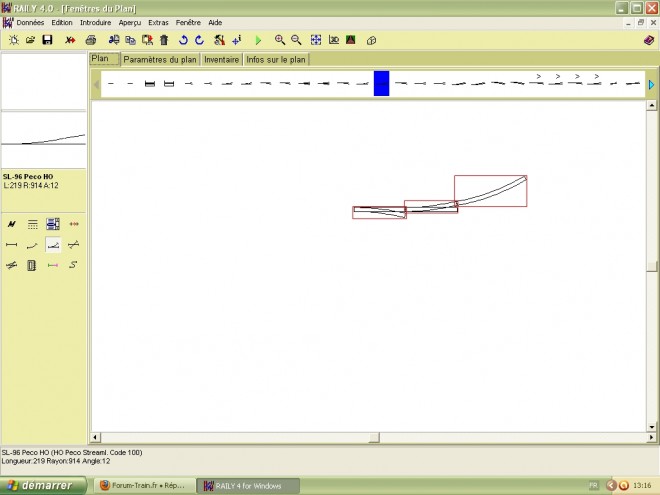
Task: Save the plan with the floppy disk icon
Action: pyautogui.click(x=47, y=40)
